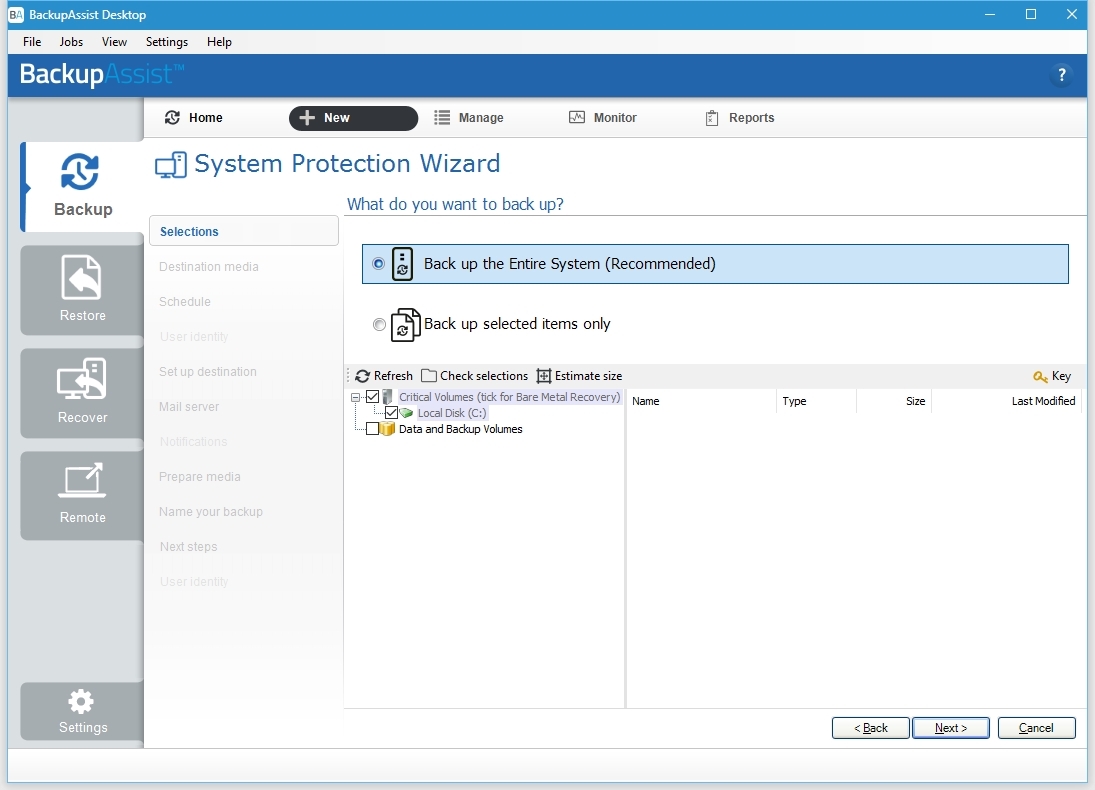Click the help question mark icon

[1061, 75]
